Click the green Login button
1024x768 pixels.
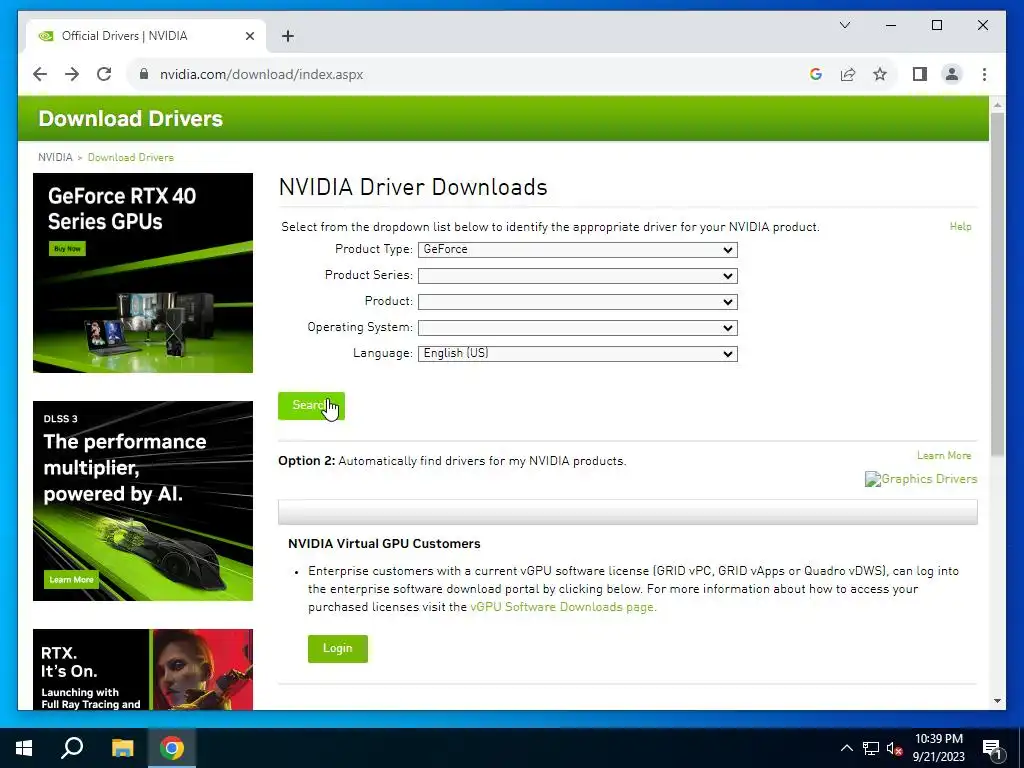(338, 648)
